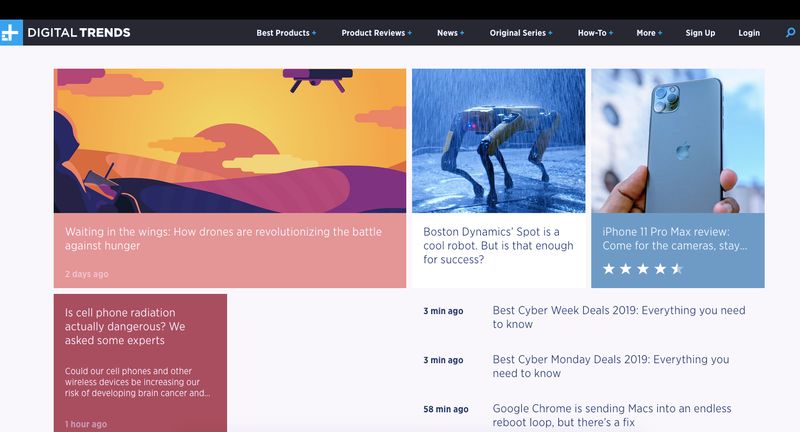The width and height of the screenshot is (800, 432).
Task: Open Best Cyber Week Deals 2019 headline
Action: [619, 317]
